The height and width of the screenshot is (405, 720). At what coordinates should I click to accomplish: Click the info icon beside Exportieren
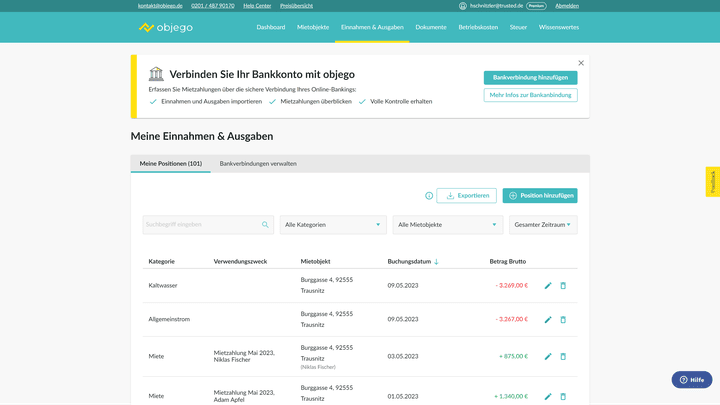(x=429, y=196)
